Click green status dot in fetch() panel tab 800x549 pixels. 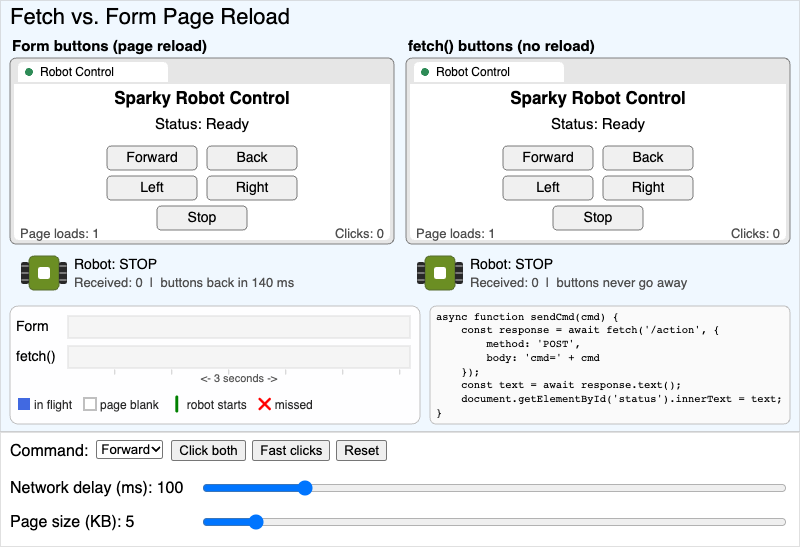425,72
